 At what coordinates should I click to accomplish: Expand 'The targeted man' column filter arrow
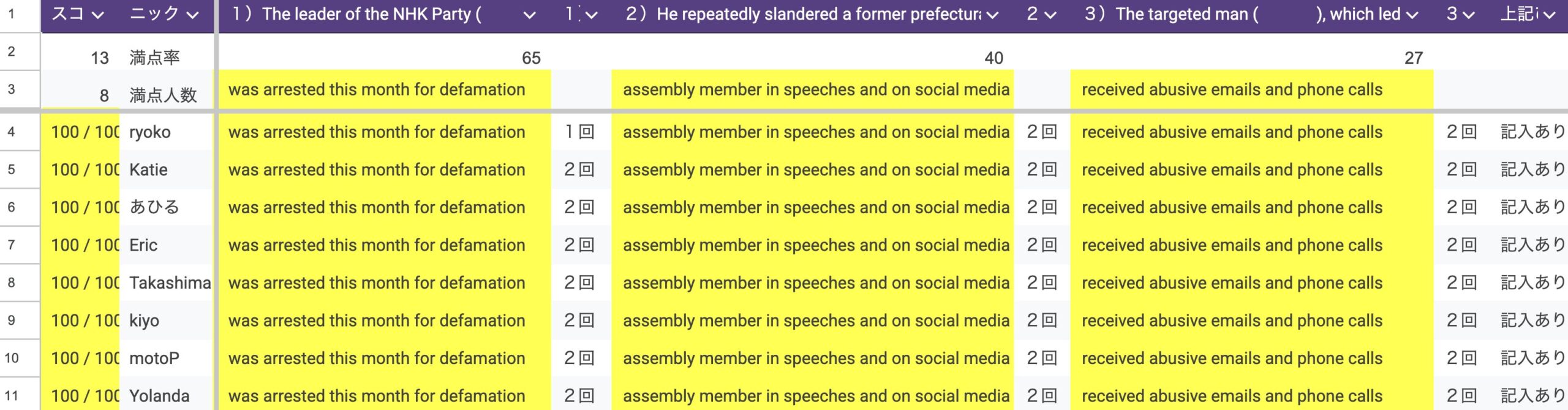click(x=1412, y=15)
